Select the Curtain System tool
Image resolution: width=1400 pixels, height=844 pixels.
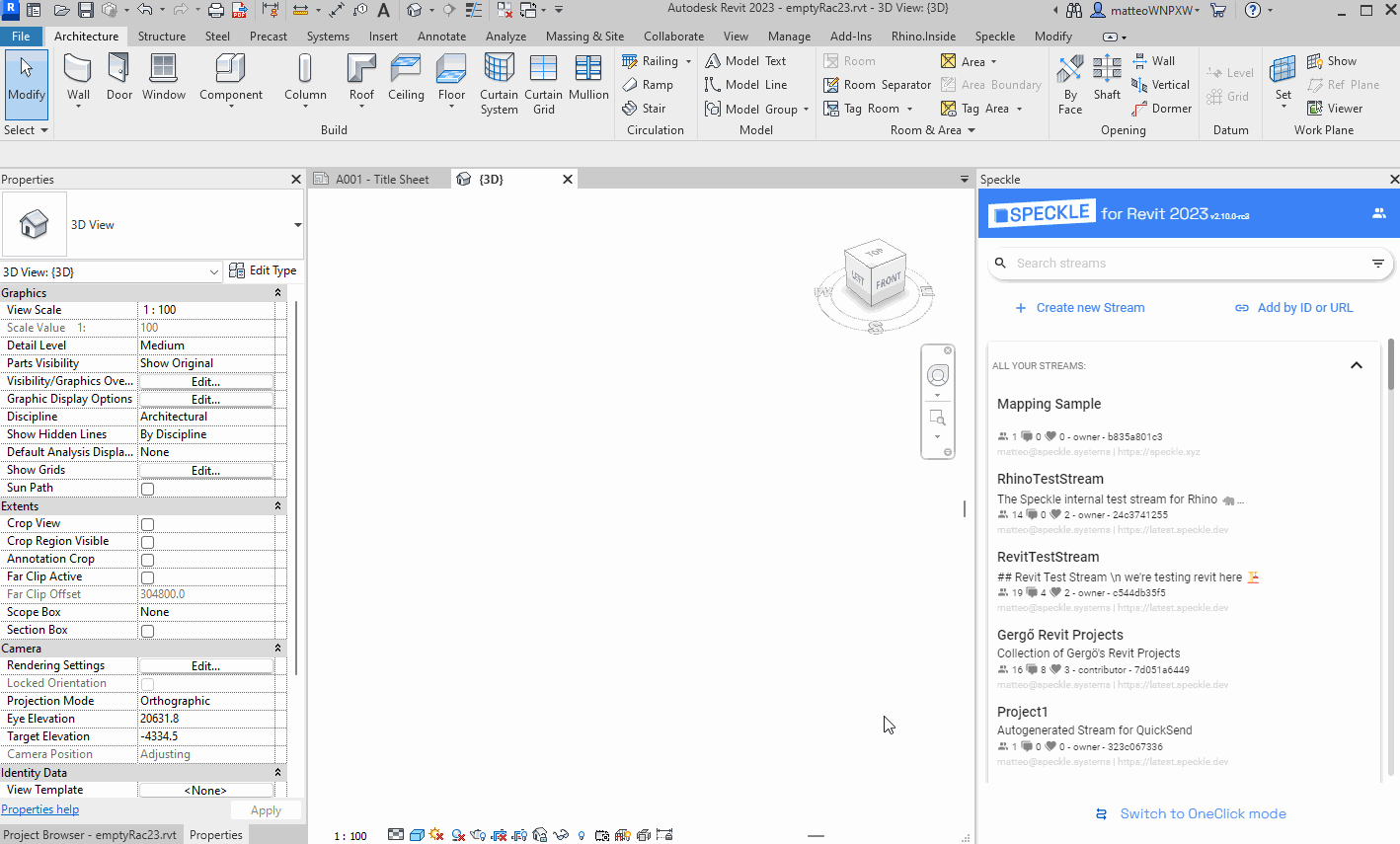(499, 84)
